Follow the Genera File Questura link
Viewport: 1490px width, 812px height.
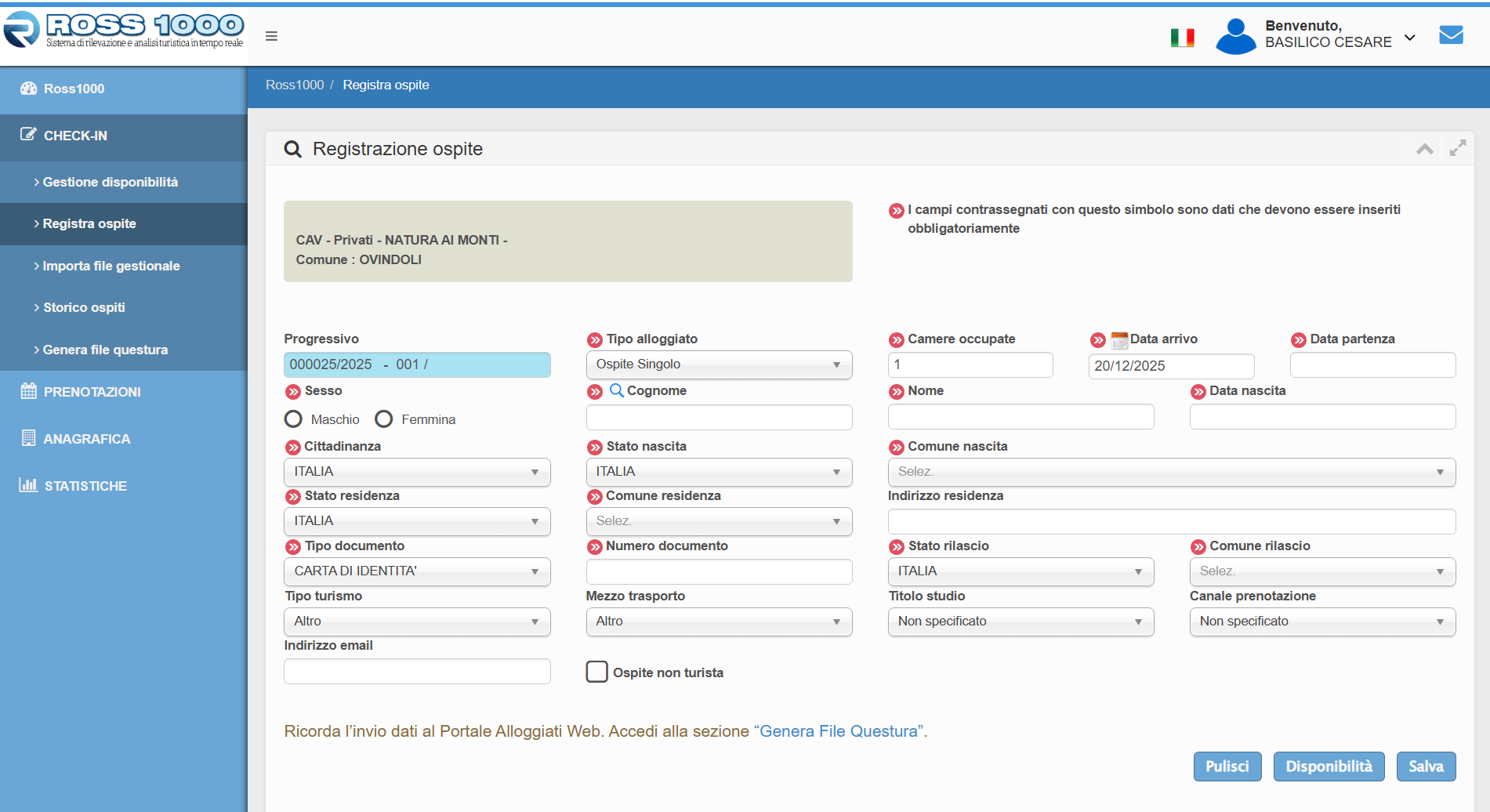click(x=839, y=731)
